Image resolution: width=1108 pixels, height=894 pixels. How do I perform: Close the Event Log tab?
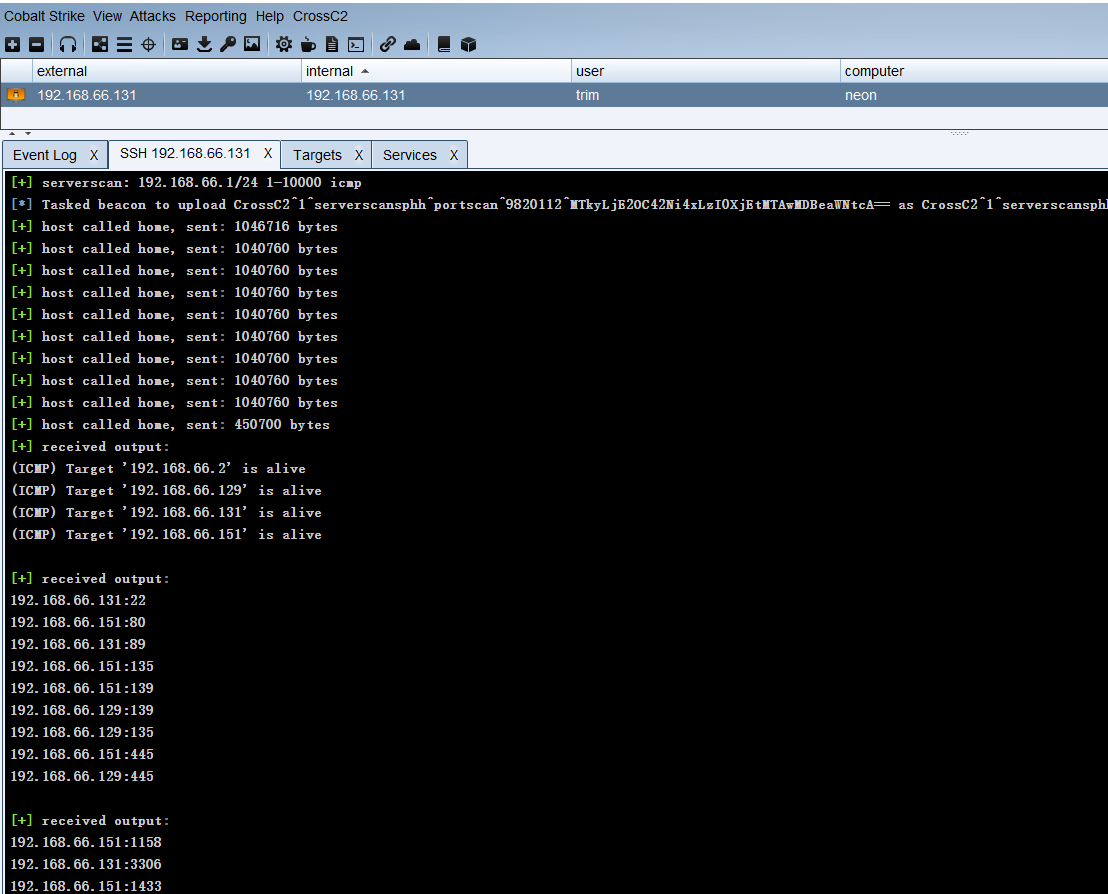(93, 154)
